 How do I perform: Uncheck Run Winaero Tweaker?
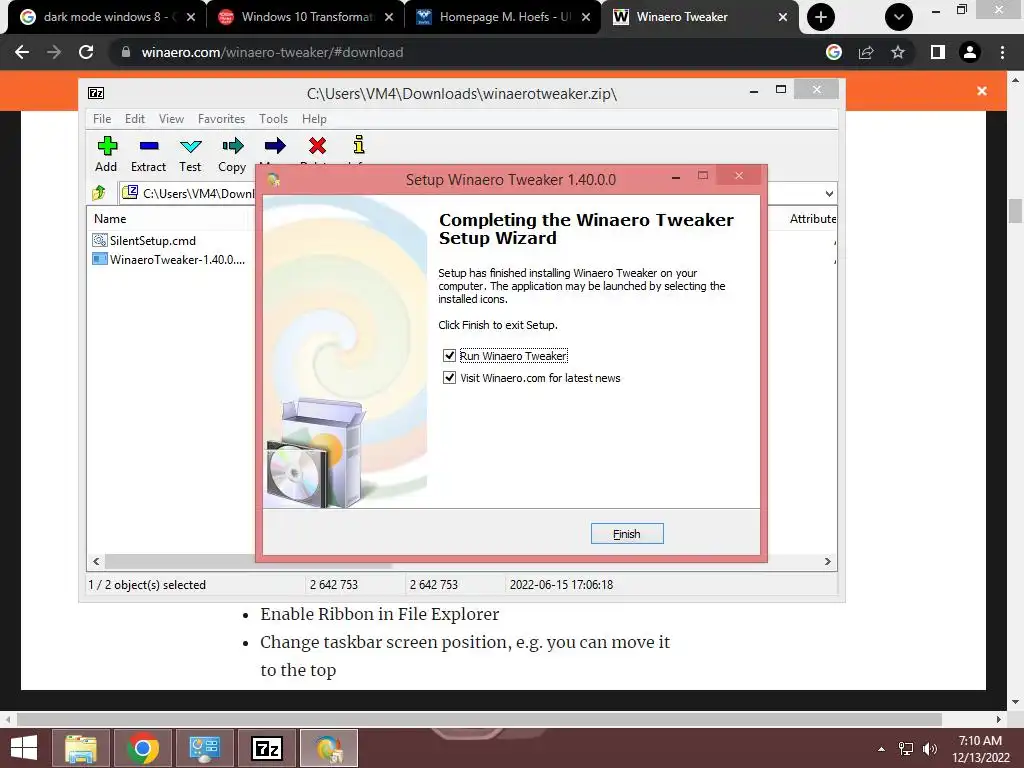449,355
